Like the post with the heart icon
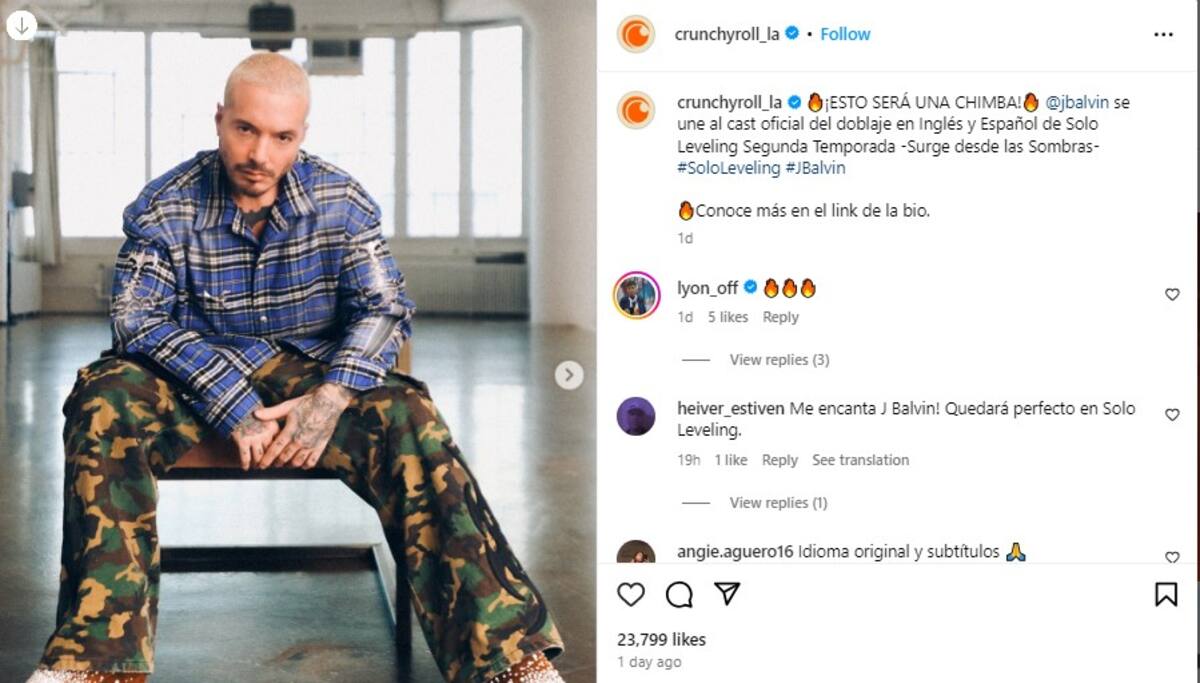1200x683 pixels. coord(630,595)
